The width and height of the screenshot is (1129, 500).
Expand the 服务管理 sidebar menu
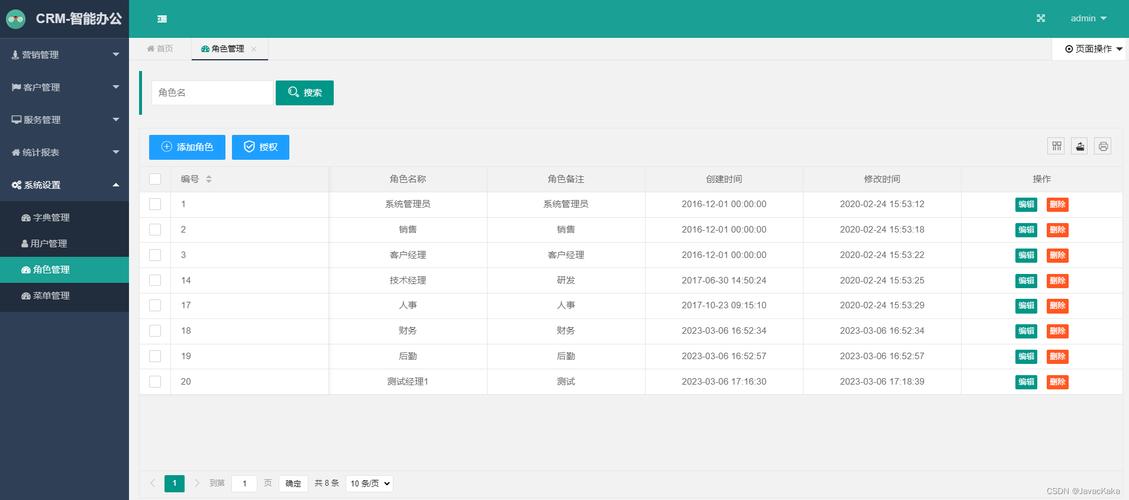click(x=65, y=120)
